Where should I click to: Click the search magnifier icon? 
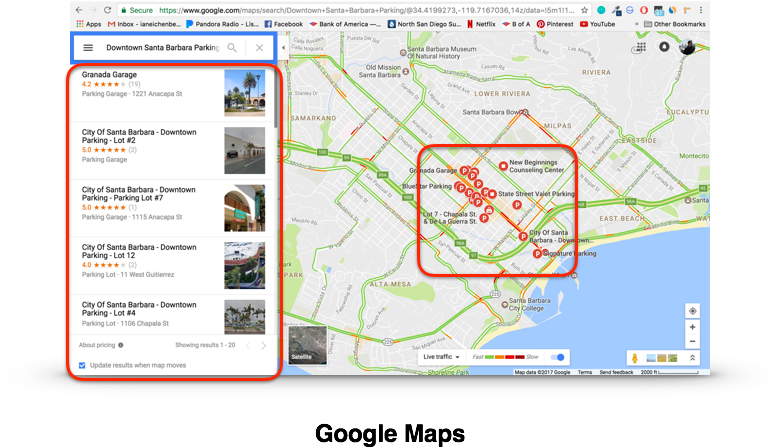pyautogui.click(x=232, y=48)
